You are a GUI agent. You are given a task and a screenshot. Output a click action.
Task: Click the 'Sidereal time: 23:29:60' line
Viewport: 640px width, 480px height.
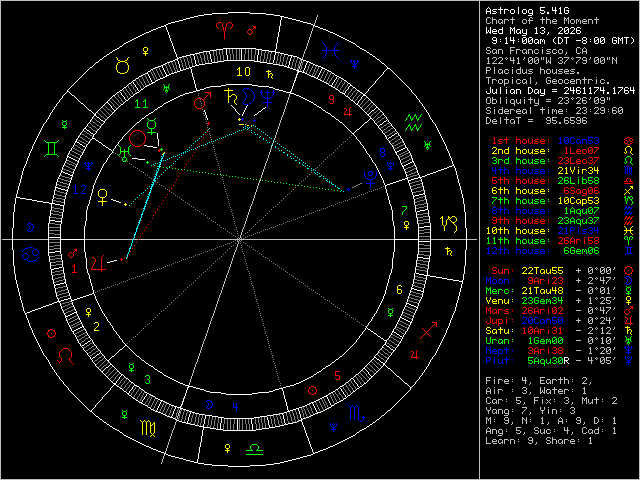click(554, 111)
